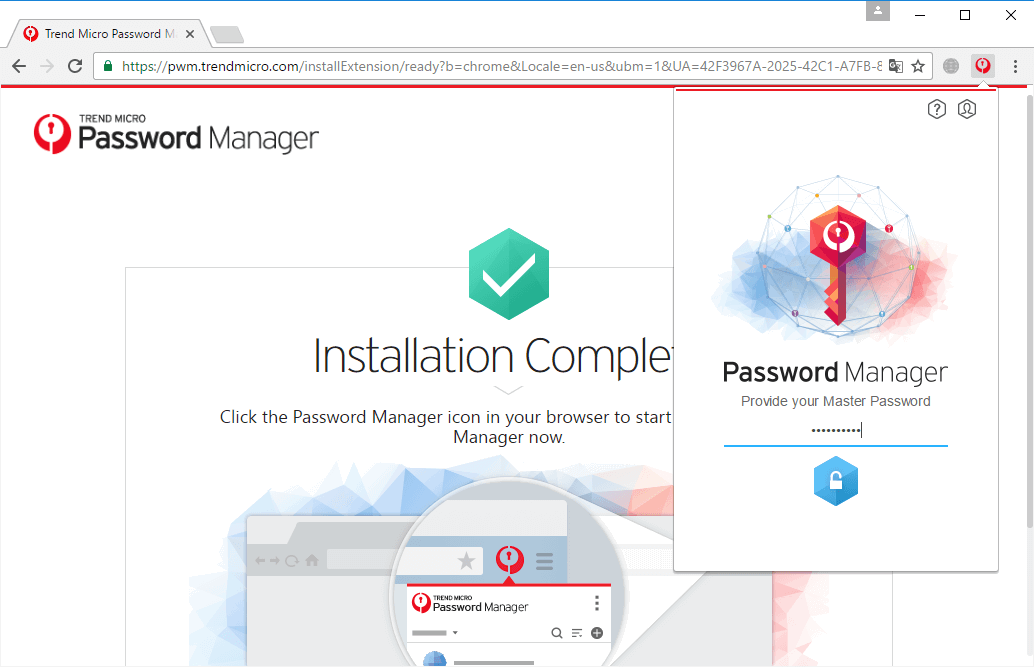Click the green checkmark hexagon
This screenshot has height=667, width=1034.
(508, 274)
